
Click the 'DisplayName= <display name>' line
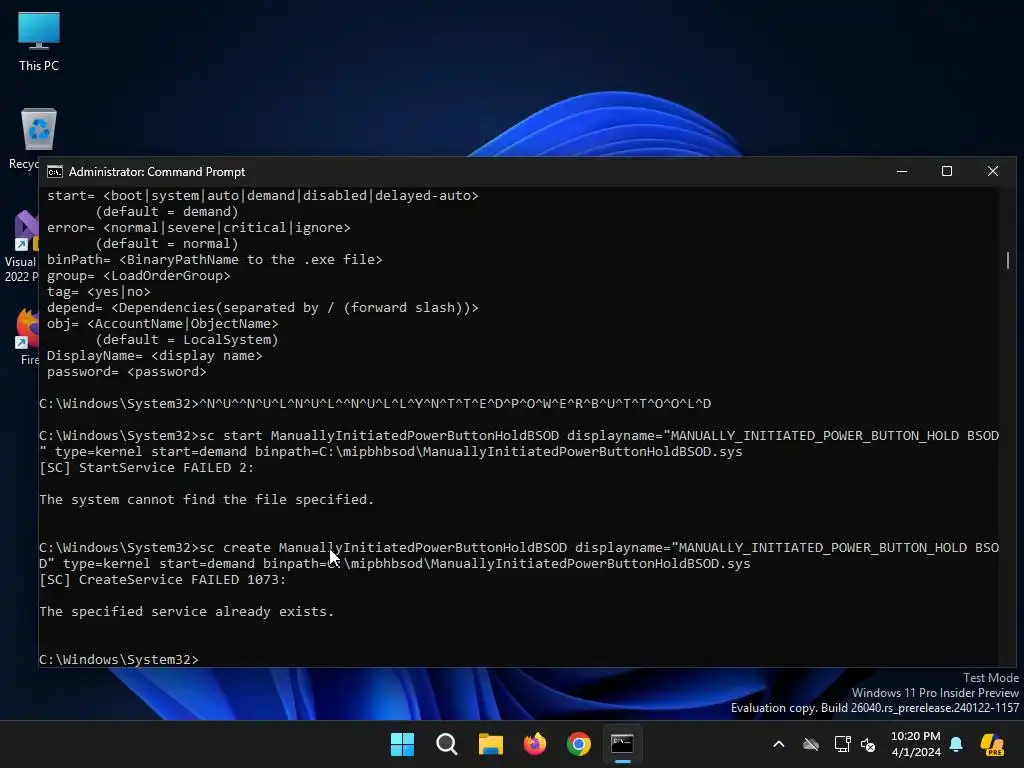tap(154, 356)
